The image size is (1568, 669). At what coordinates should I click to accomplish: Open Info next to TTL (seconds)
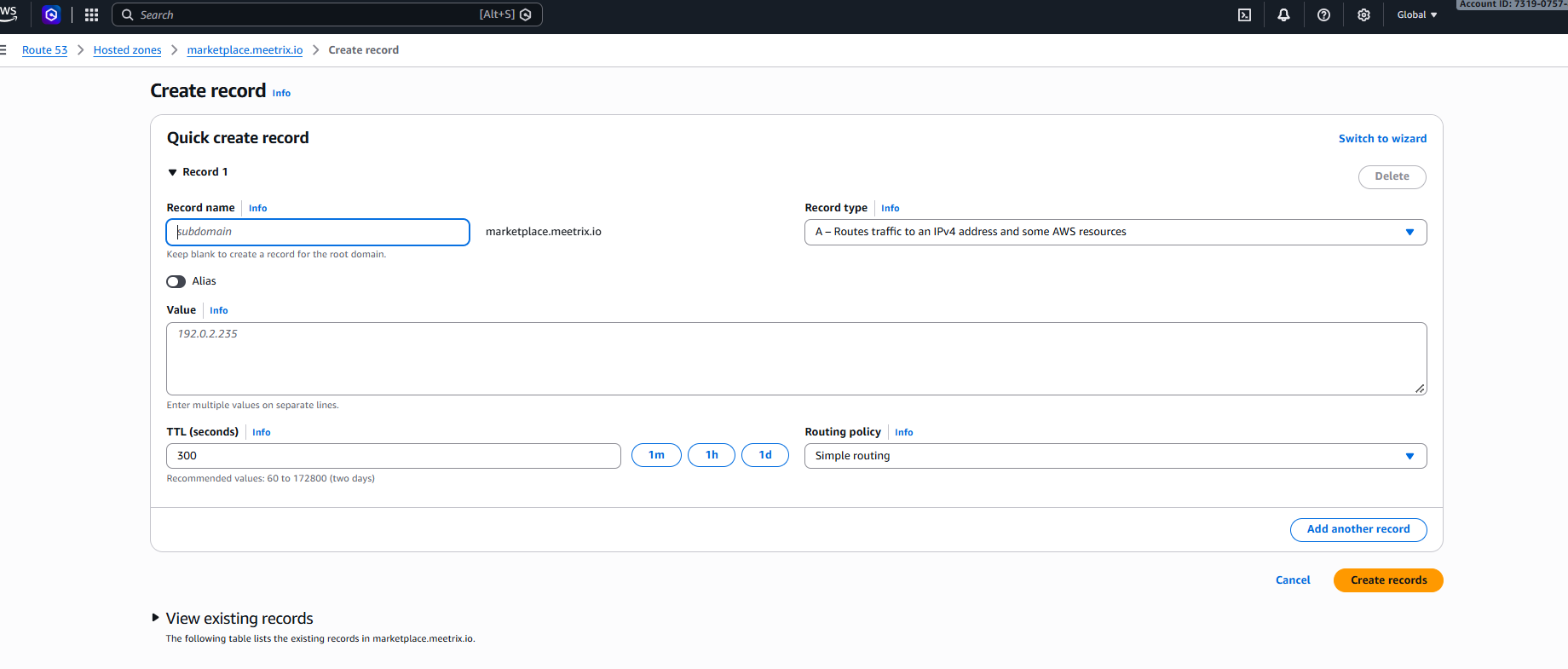(x=261, y=433)
